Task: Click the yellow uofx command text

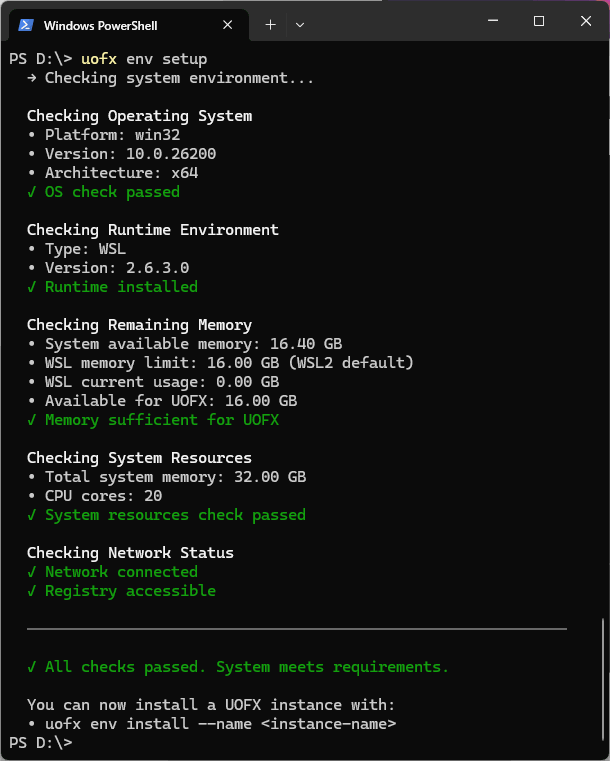Action: [98, 58]
